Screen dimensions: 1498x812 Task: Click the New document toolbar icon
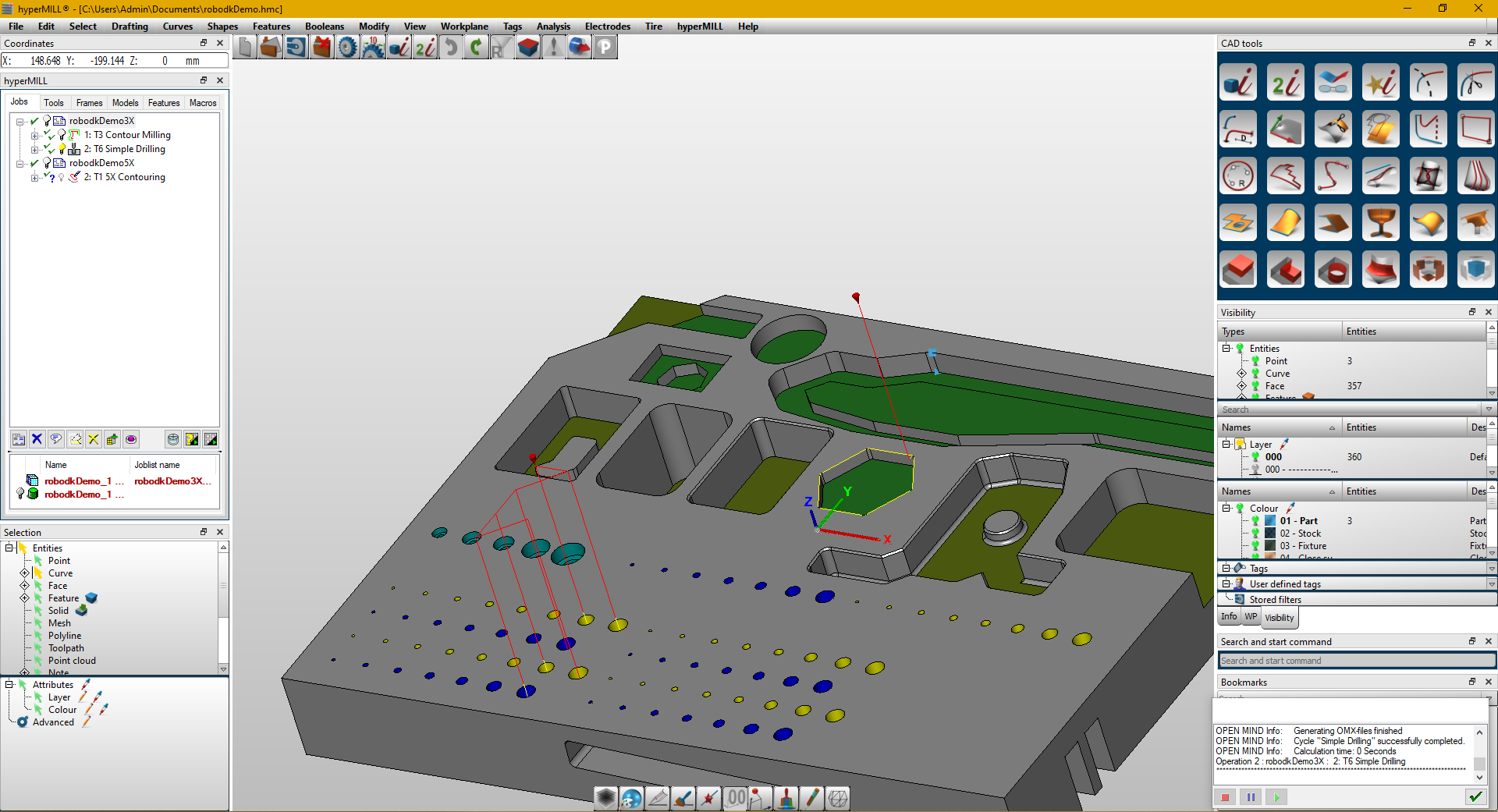tap(245, 48)
